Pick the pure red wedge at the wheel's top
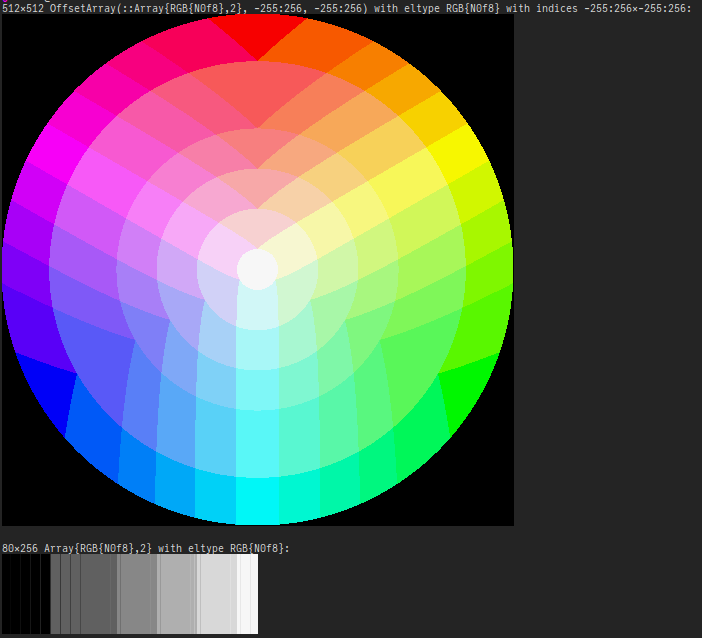Image resolution: width=702 pixels, height=638 pixels. click(258, 36)
